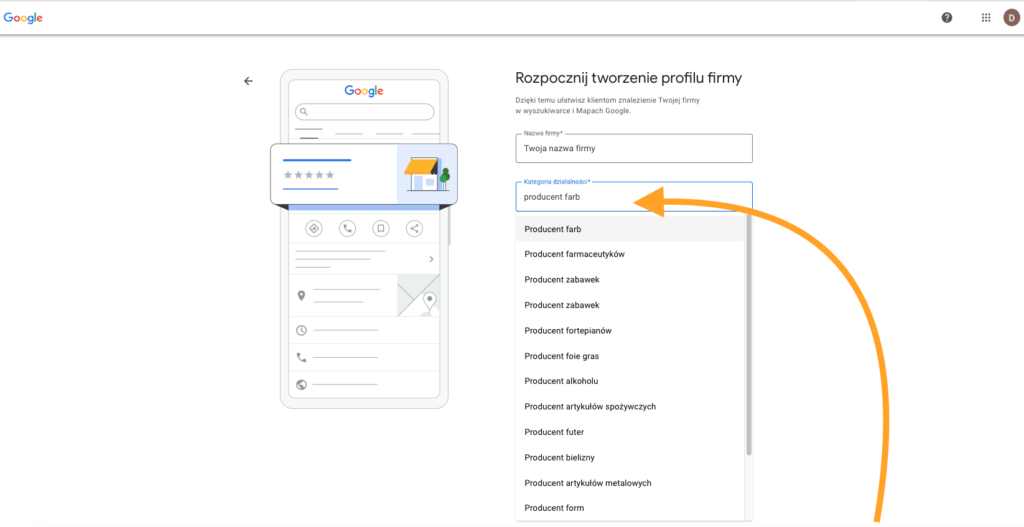Image resolution: width=1024 pixels, height=527 pixels.
Task: Click the Google logo inside phone mockup
Action: point(364,91)
